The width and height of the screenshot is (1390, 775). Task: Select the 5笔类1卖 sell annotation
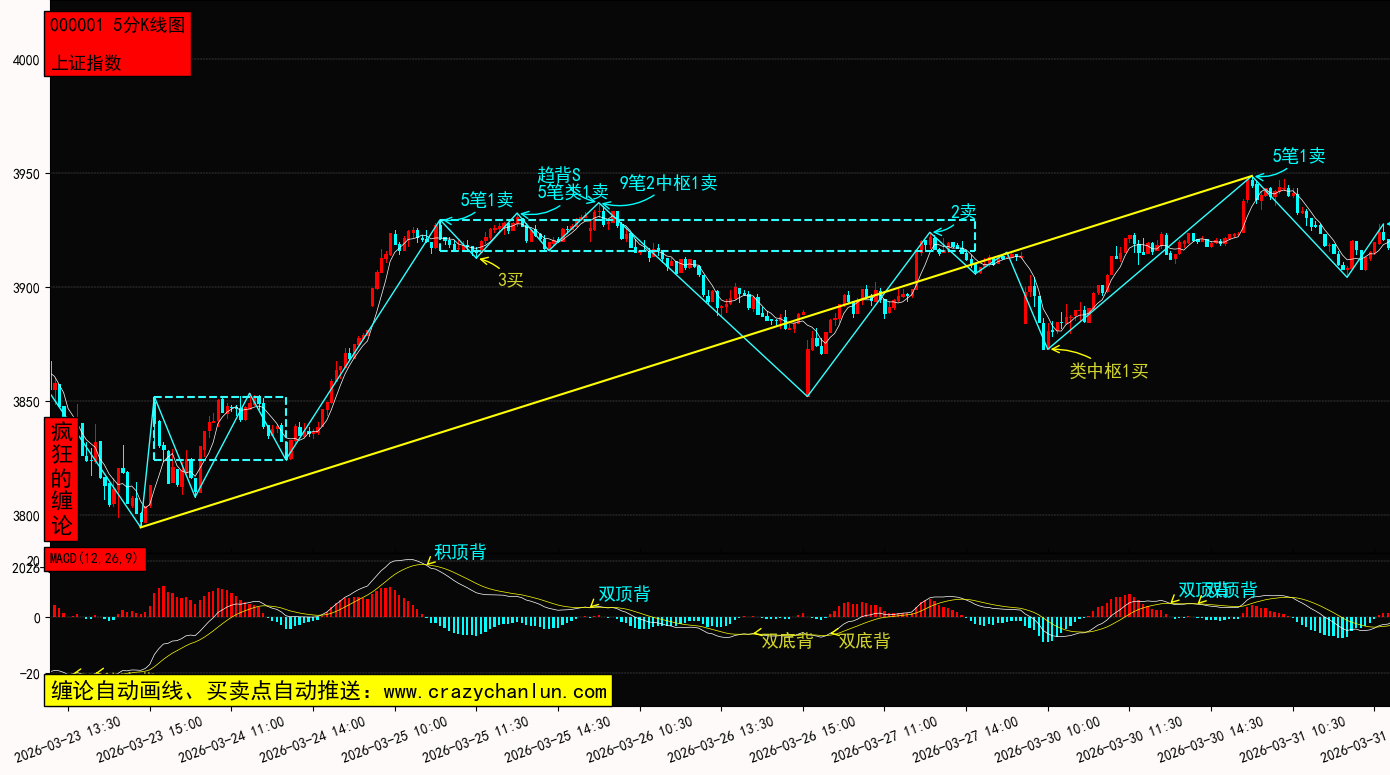(x=572, y=191)
